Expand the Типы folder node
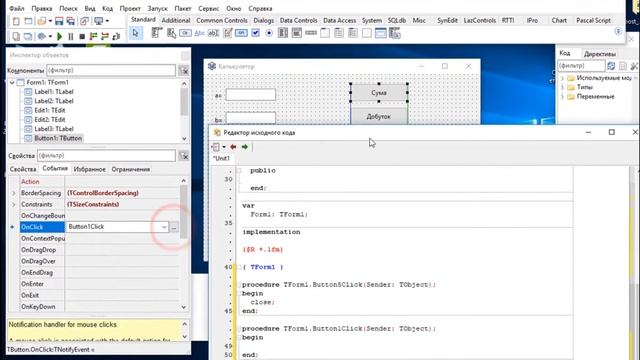The width and height of the screenshot is (640, 360). click(562, 87)
